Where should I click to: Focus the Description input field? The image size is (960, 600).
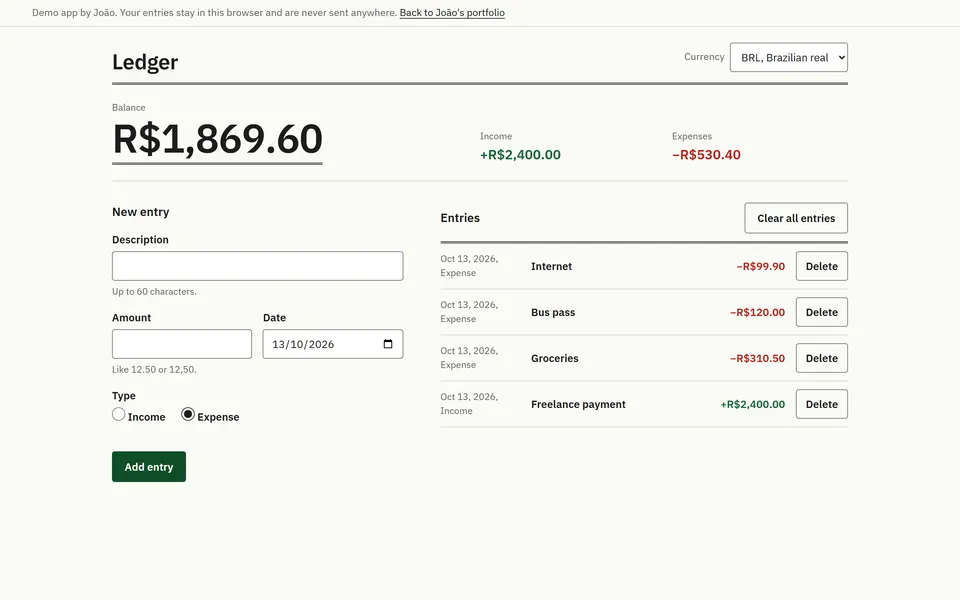[257, 266]
